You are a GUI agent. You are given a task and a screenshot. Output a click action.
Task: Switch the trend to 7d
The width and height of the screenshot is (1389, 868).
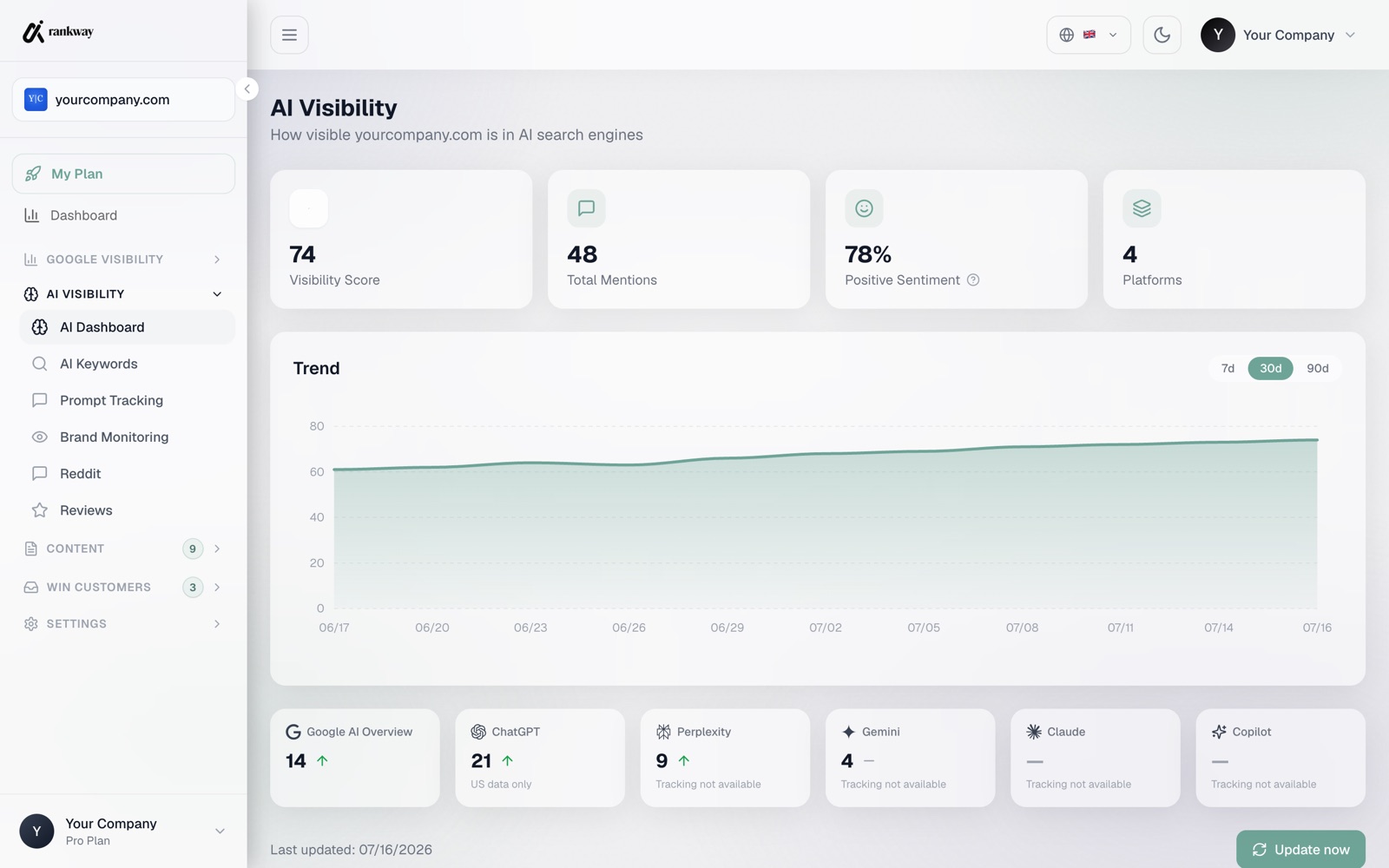[1228, 368]
